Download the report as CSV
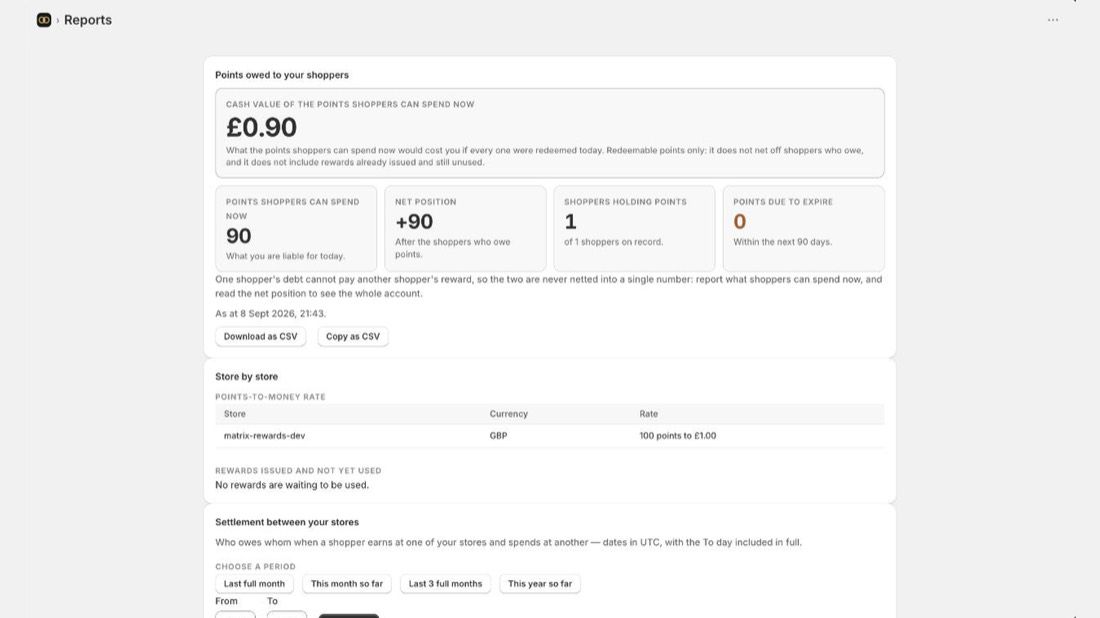1100x618 pixels. [x=260, y=337]
